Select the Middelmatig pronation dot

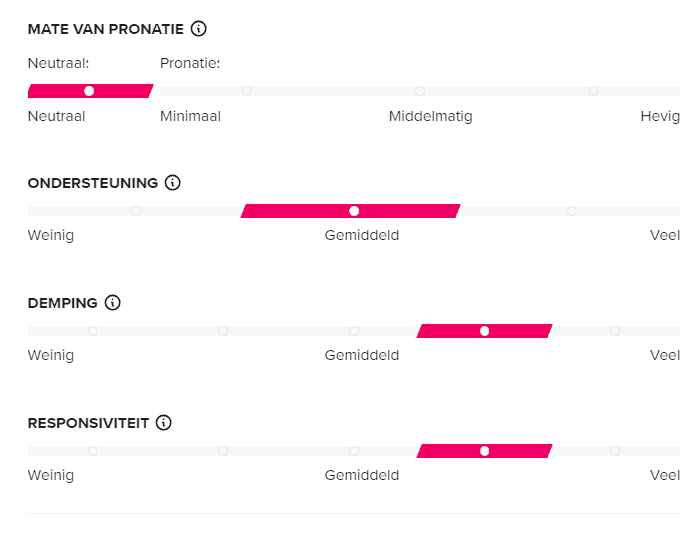tap(420, 91)
